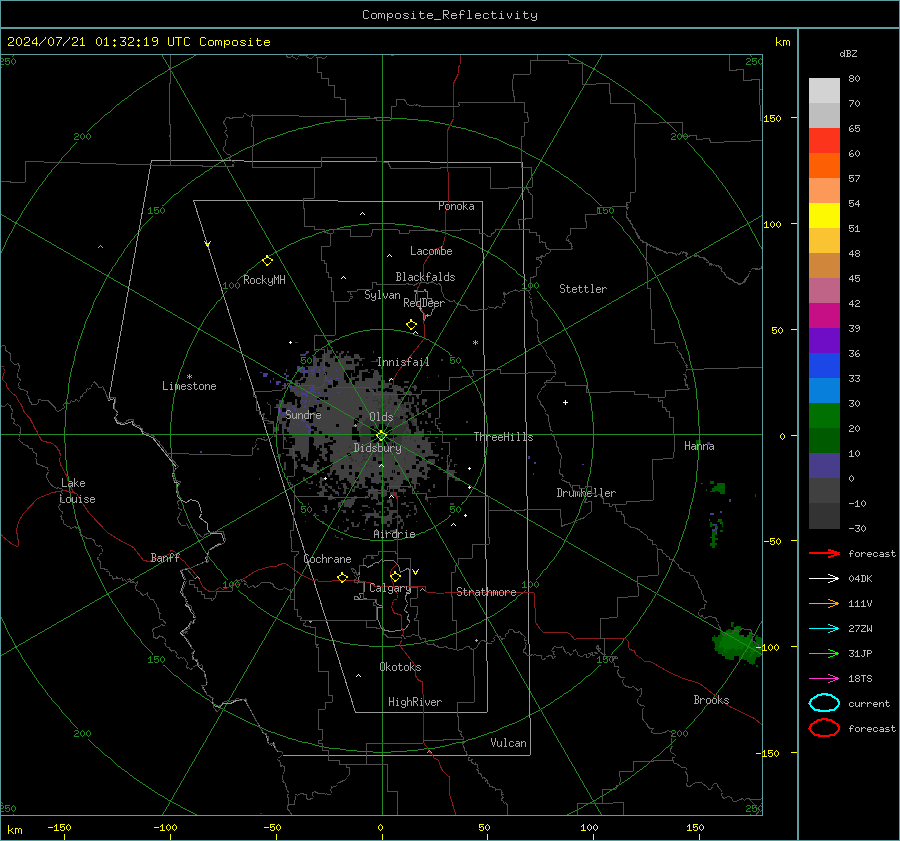This screenshot has height=841, width=900.
Task: Select the purple 36–39 dBZ swatch
Action: click(x=824, y=341)
